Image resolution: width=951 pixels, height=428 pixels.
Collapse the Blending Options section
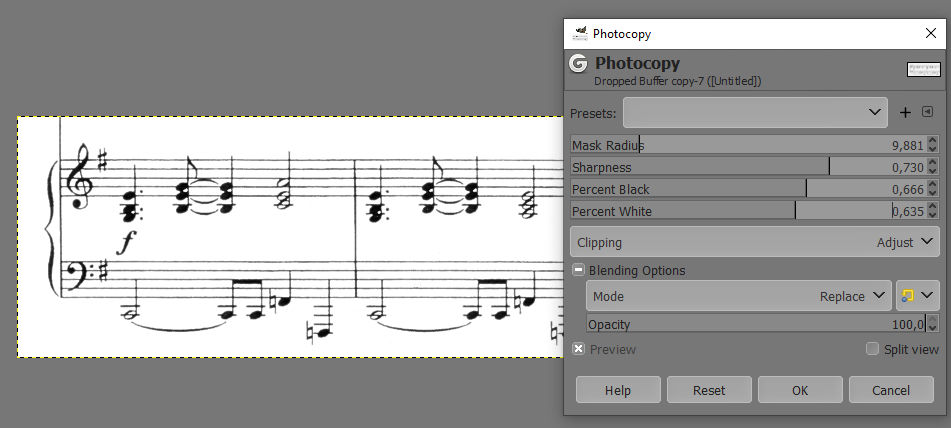pos(579,270)
